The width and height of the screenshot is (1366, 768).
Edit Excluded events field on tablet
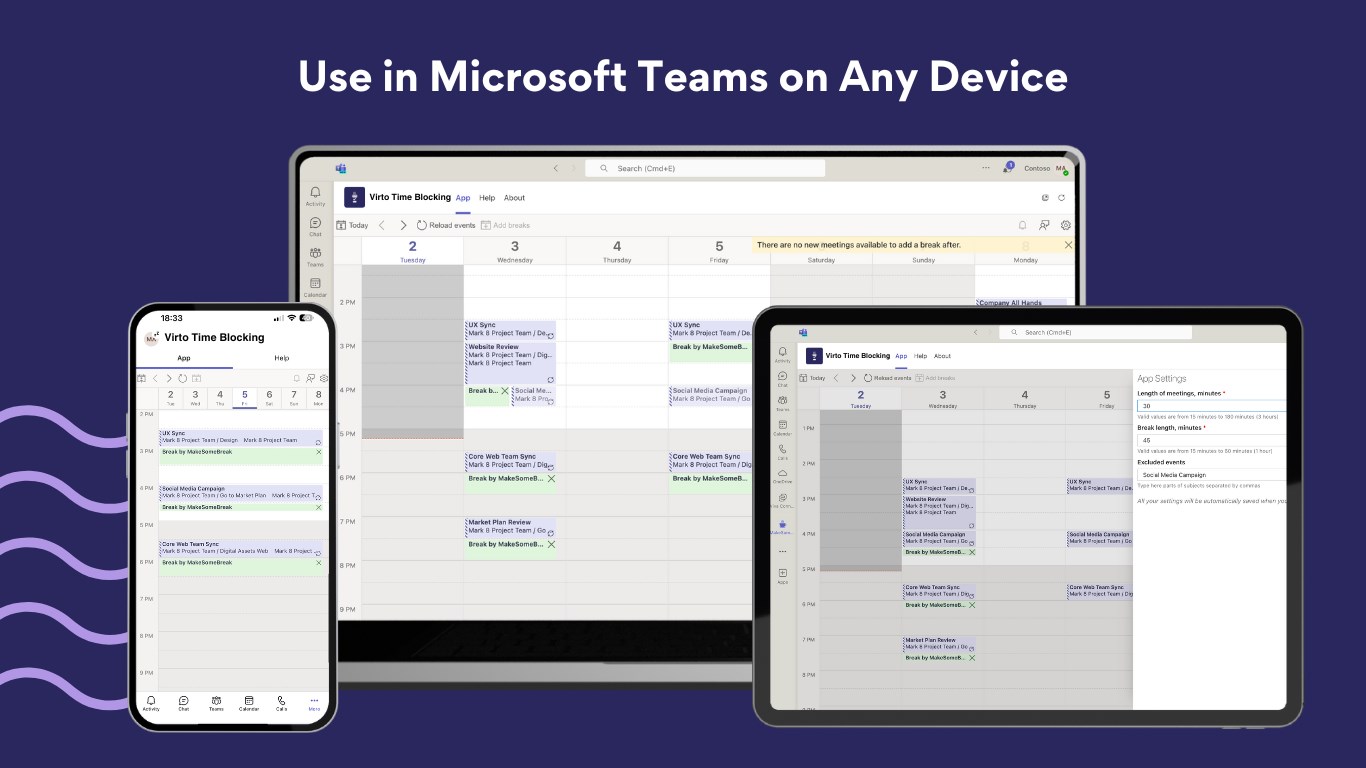click(1211, 475)
